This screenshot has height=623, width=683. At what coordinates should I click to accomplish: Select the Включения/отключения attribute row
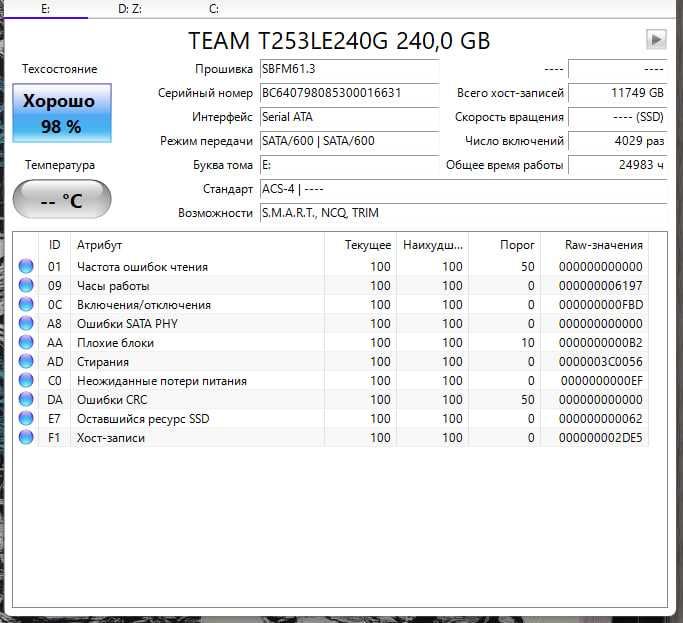331,304
